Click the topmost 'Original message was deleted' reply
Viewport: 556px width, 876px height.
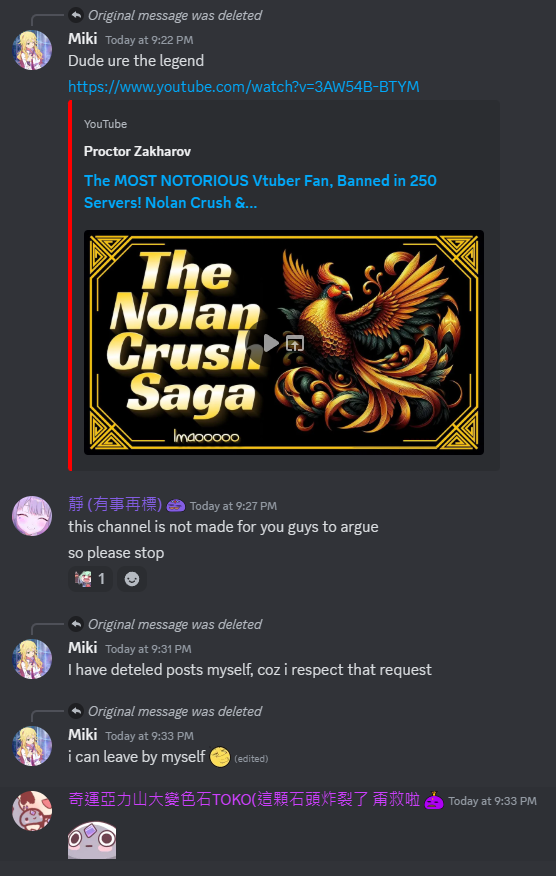pos(174,15)
